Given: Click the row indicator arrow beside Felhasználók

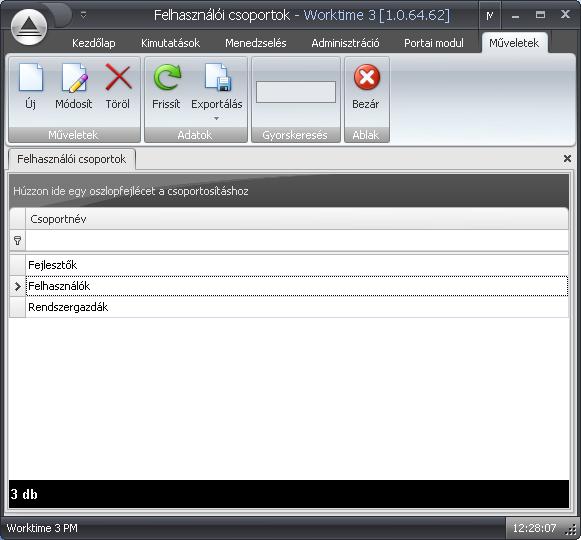Looking at the screenshot, I should (17, 286).
